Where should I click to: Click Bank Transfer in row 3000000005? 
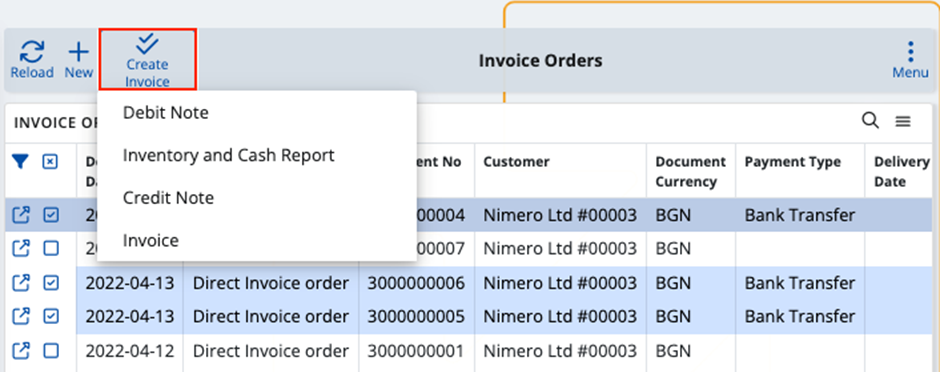point(800,316)
